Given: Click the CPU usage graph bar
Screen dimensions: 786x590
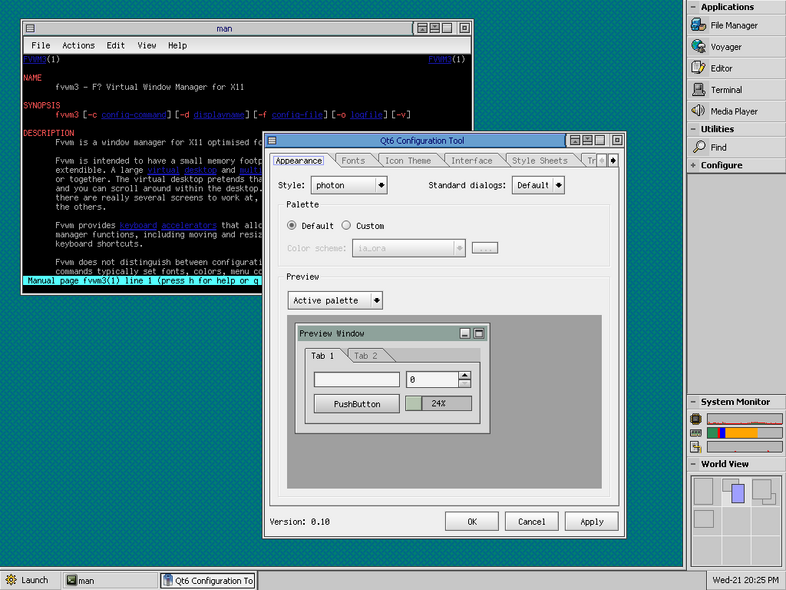Looking at the screenshot, I should (744, 419).
